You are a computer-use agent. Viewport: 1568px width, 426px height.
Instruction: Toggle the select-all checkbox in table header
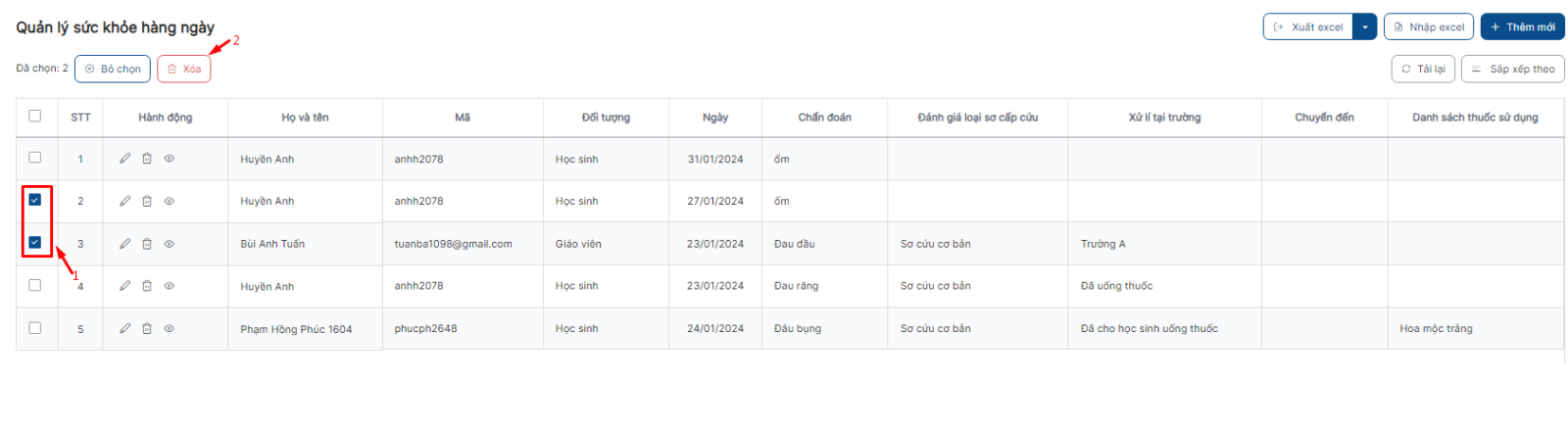click(x=35, y=116)
